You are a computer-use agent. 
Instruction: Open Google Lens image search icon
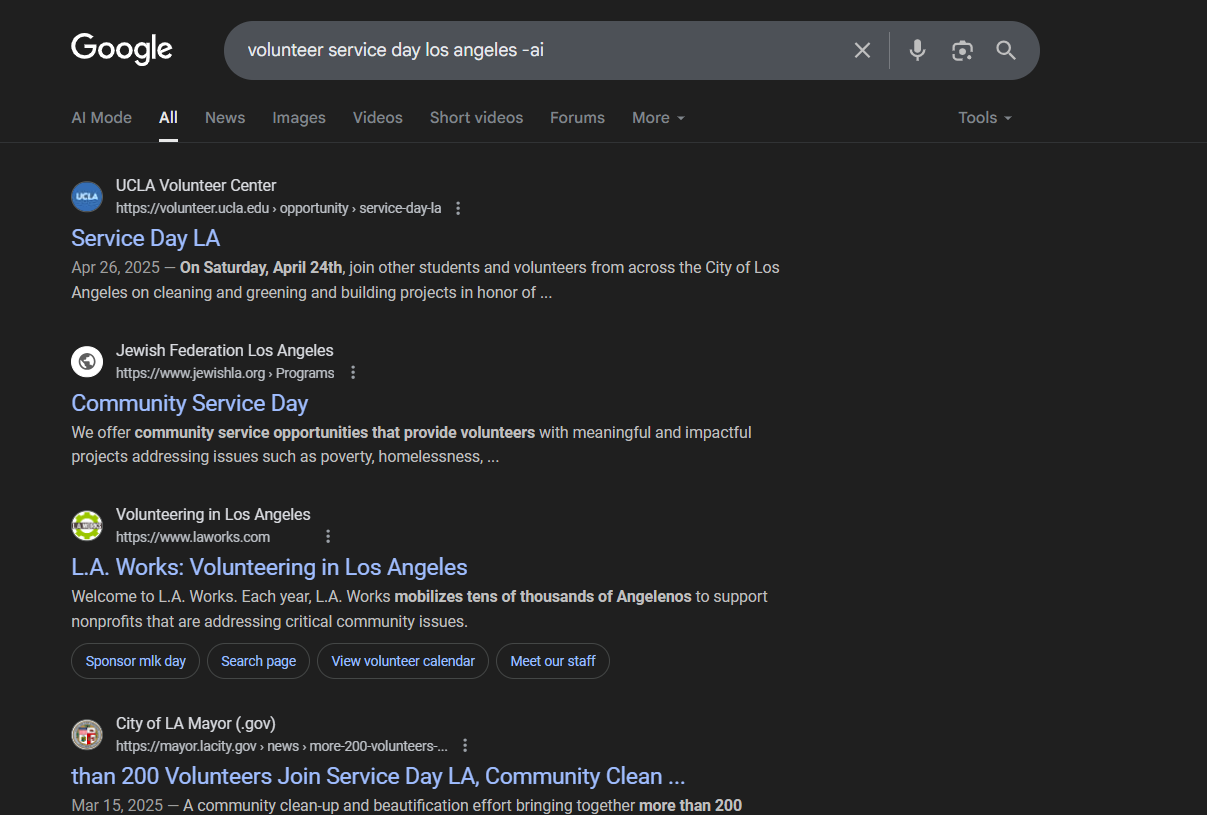(962, 50)
